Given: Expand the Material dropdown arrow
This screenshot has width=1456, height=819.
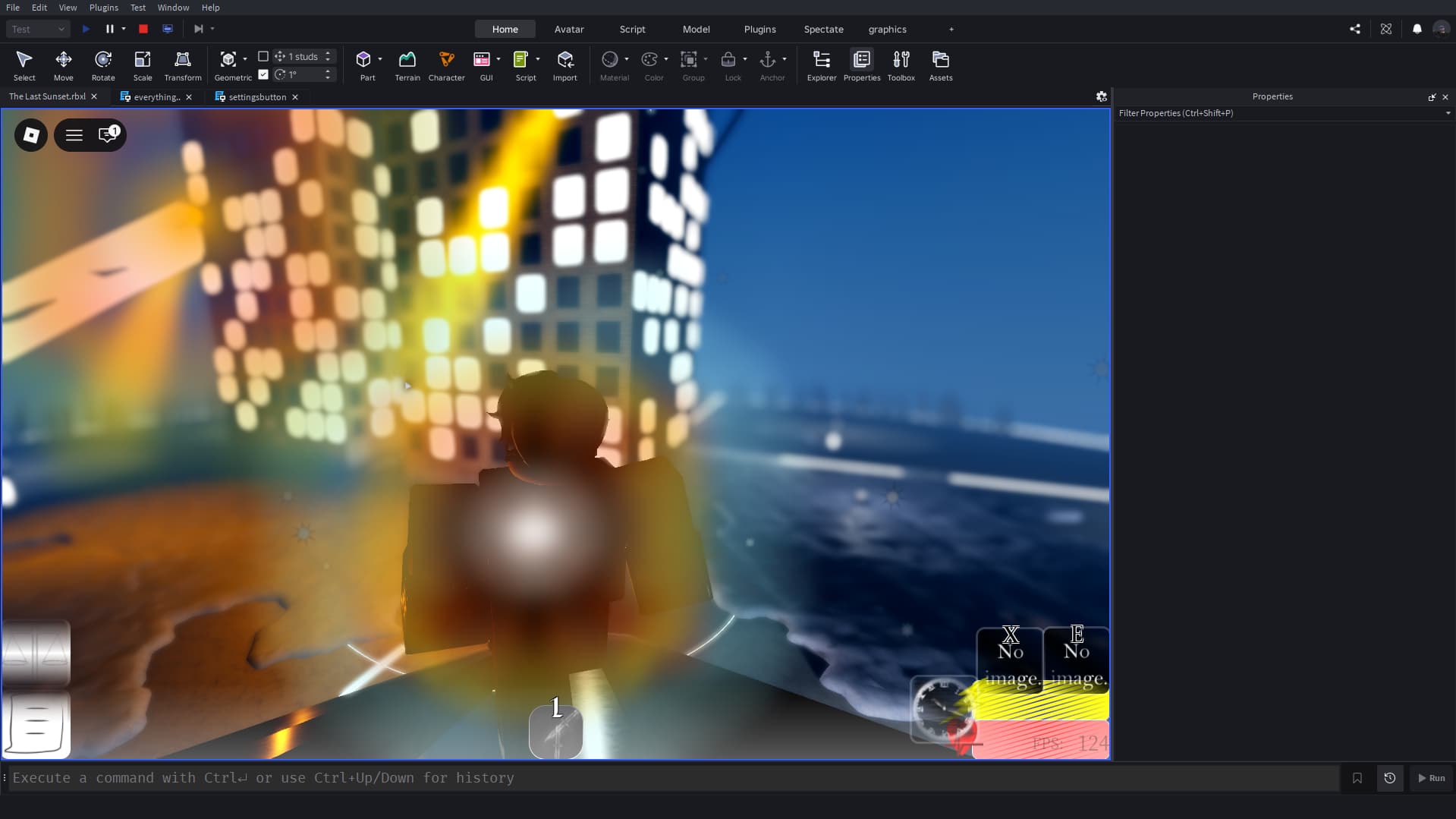Looking at the screenshot, I should coord(627,59).
